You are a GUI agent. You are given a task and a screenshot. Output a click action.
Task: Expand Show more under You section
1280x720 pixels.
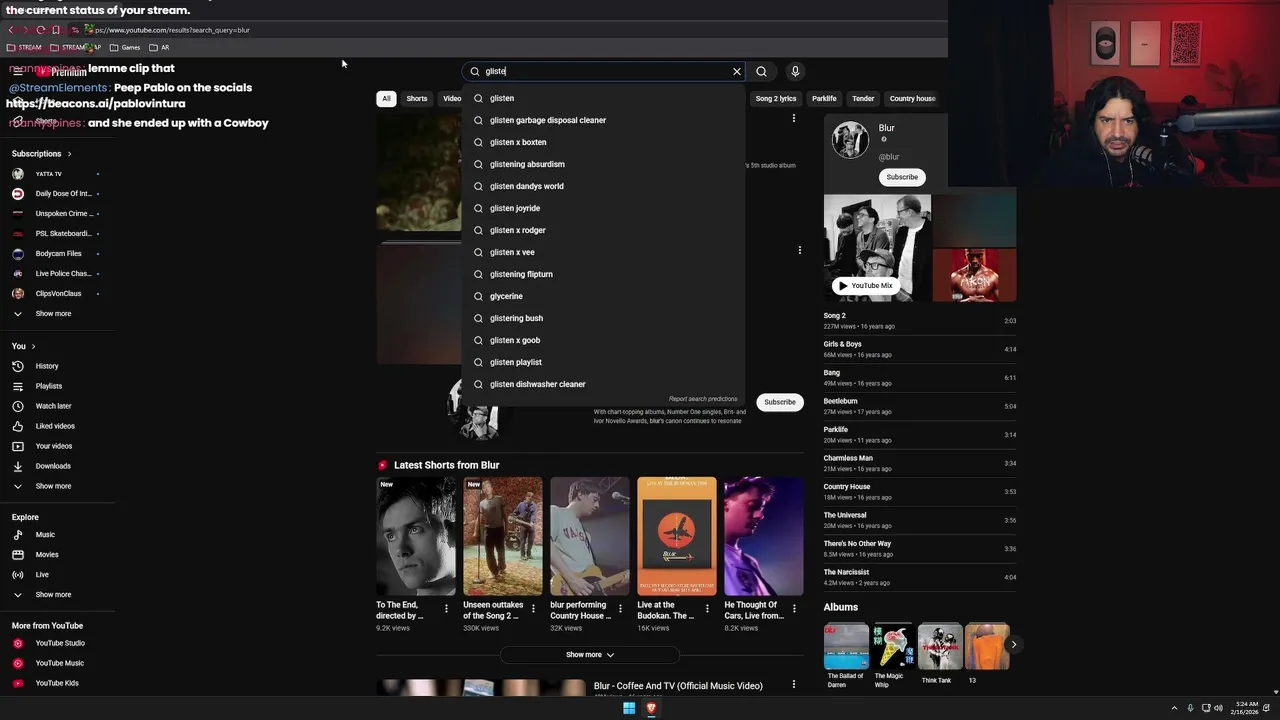(x=53, y=486)
